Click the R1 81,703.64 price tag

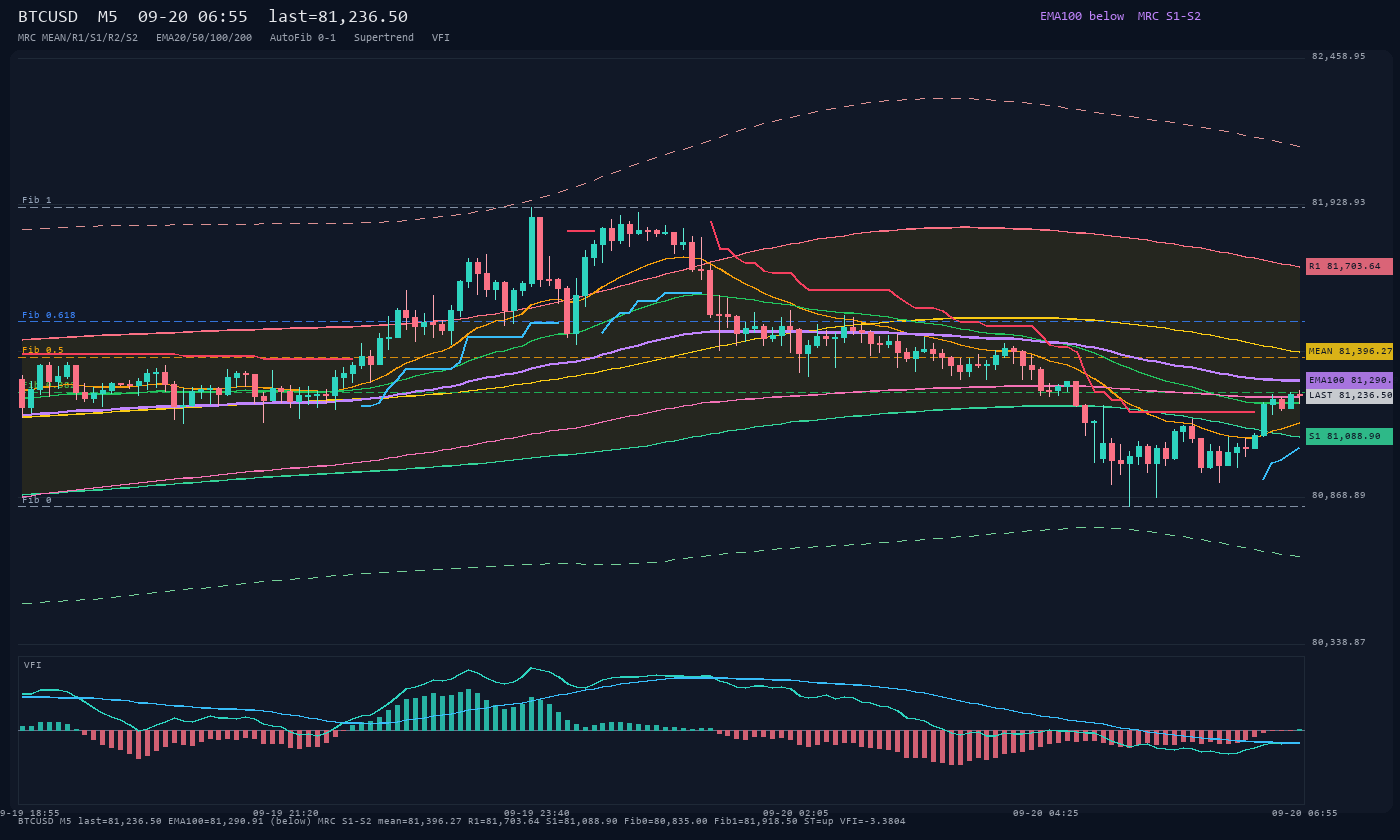[1349, 266]
